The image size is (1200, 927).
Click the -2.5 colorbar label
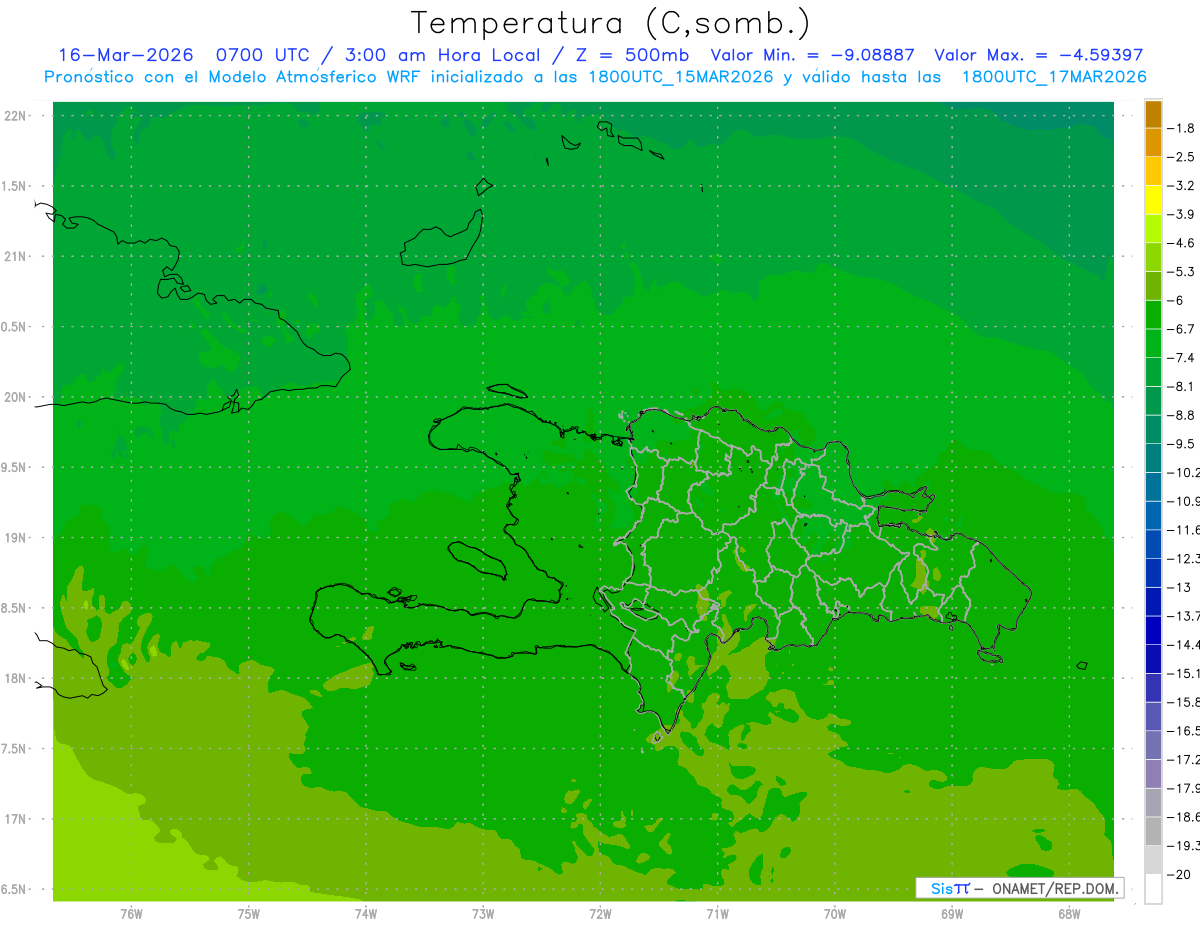click(x=1181, y=157)
